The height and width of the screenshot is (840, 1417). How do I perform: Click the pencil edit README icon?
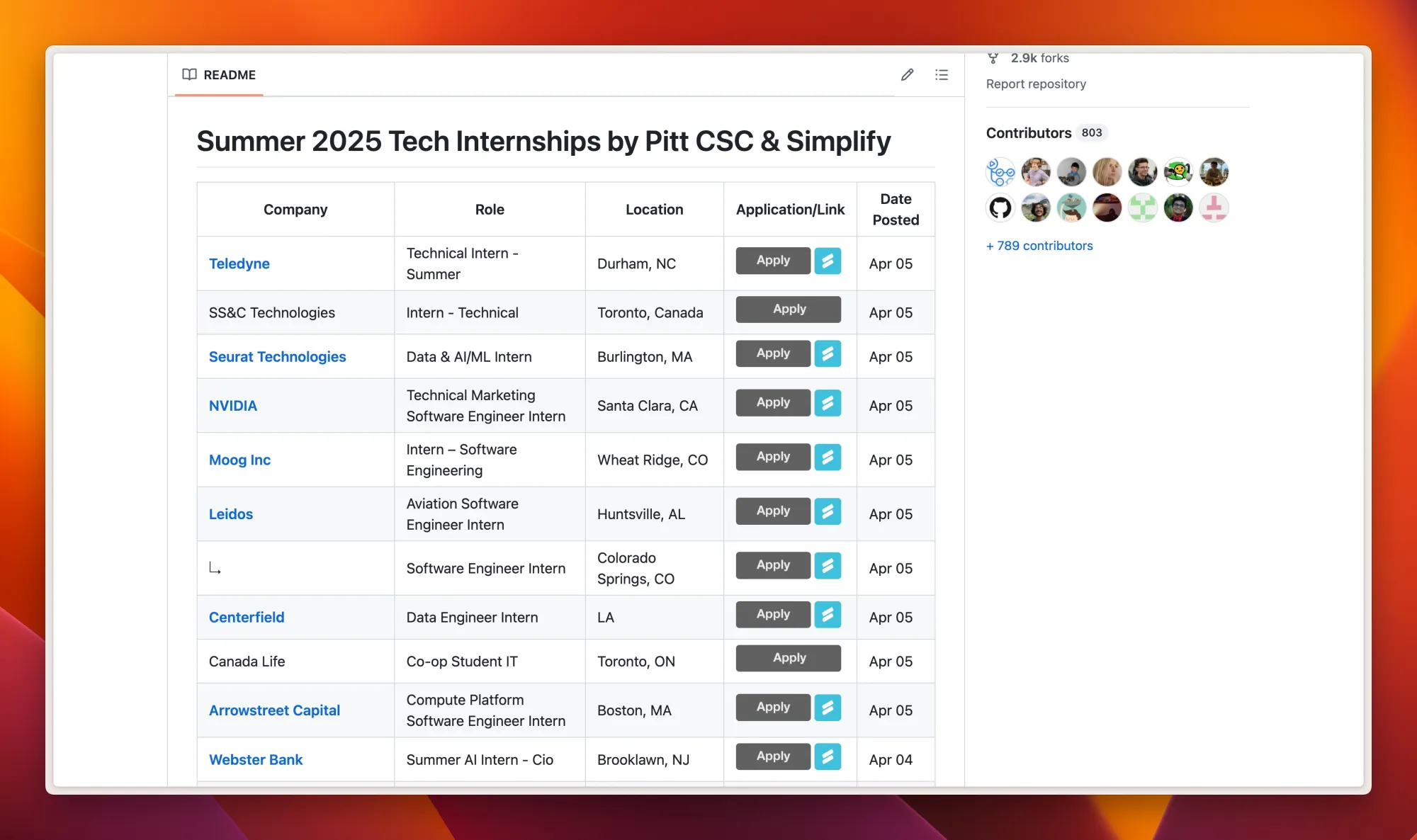(907, 75)
